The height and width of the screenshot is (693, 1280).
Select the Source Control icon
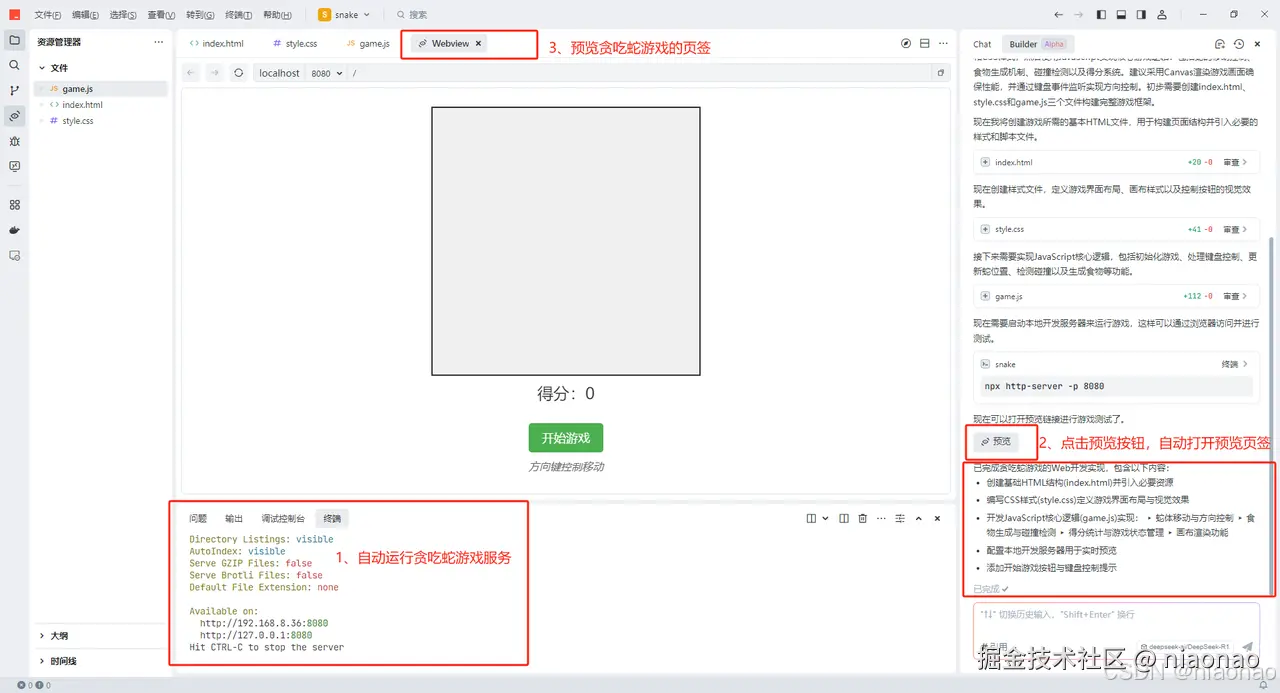(14, 91)
